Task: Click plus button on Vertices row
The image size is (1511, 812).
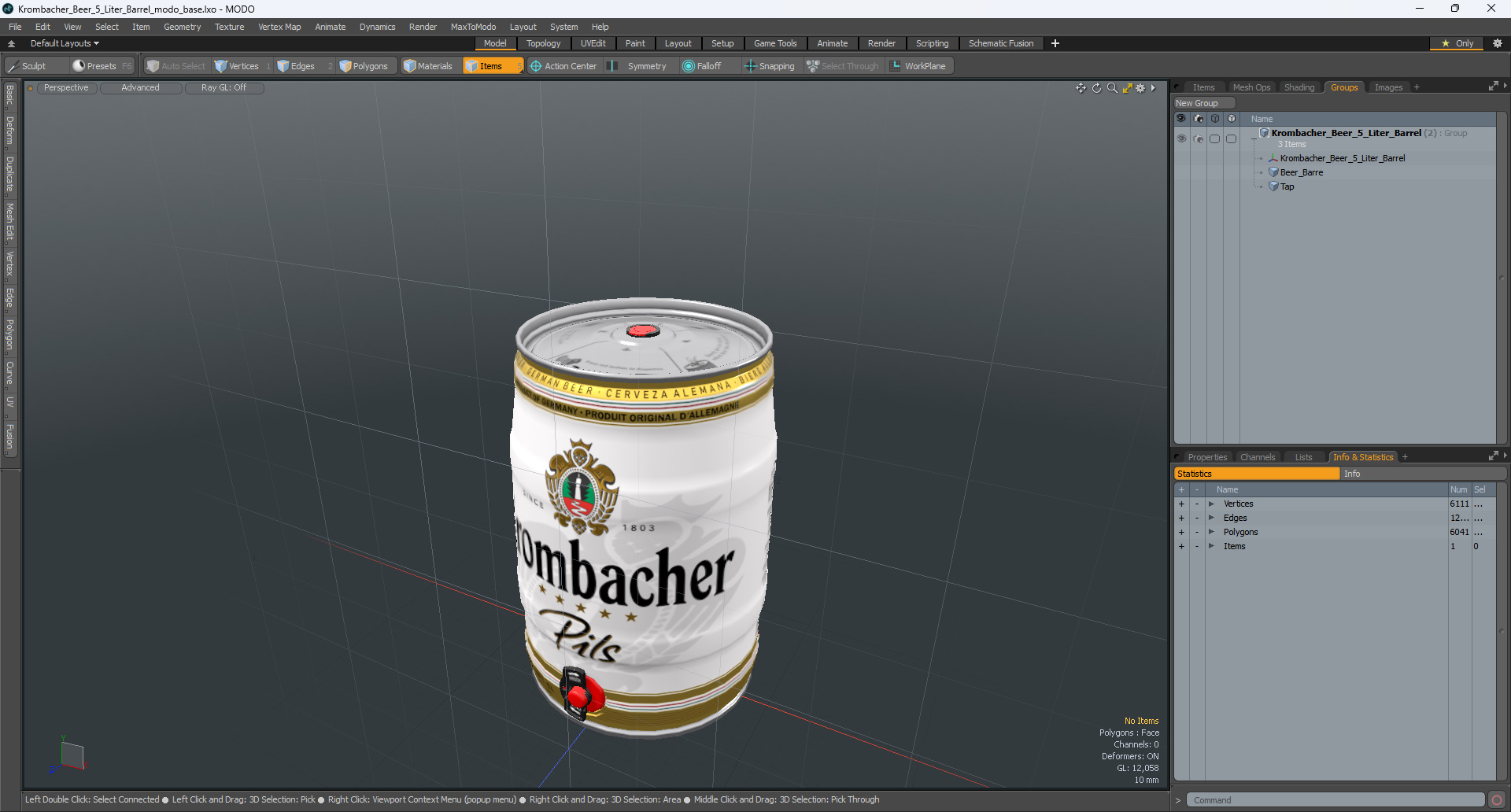Action: coord(1181,504)
